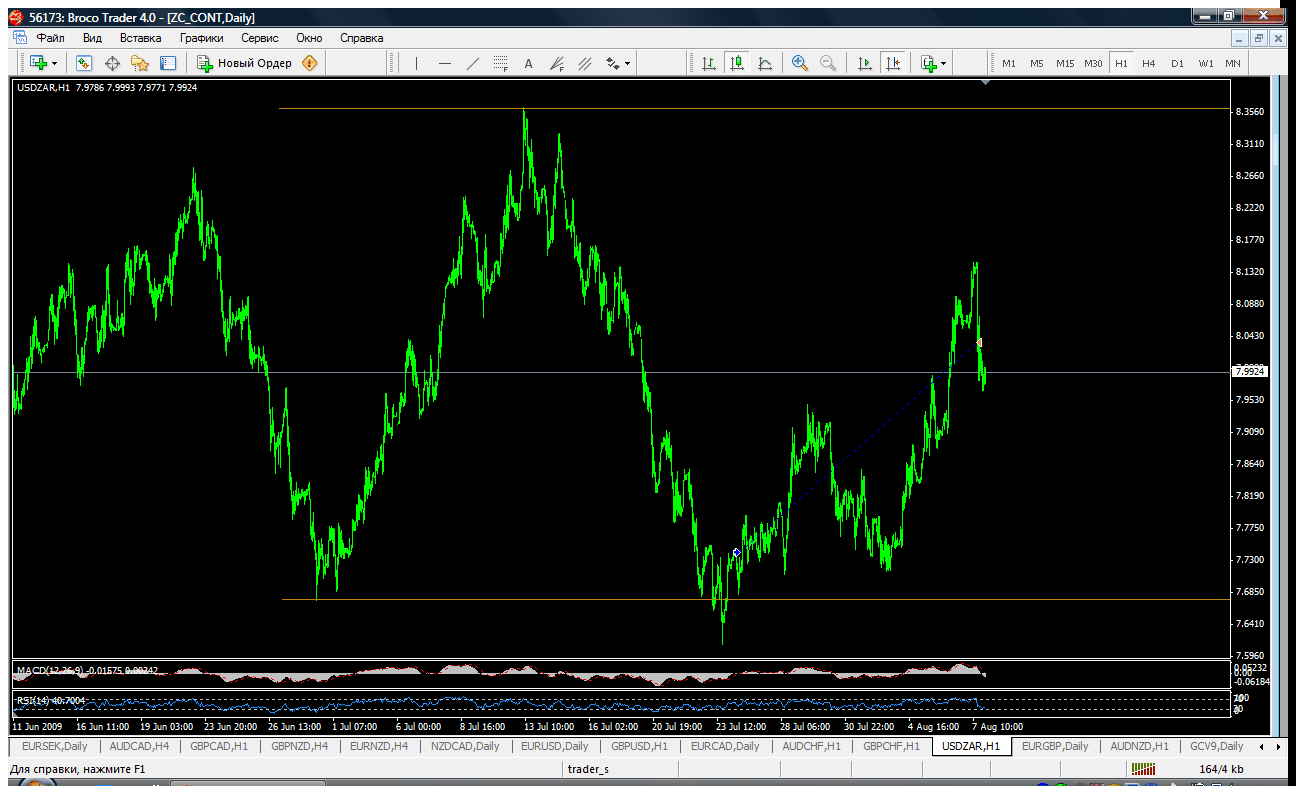Set timeframe to M5
The width and height of the screenshot is (1296, 786).
1037,63
